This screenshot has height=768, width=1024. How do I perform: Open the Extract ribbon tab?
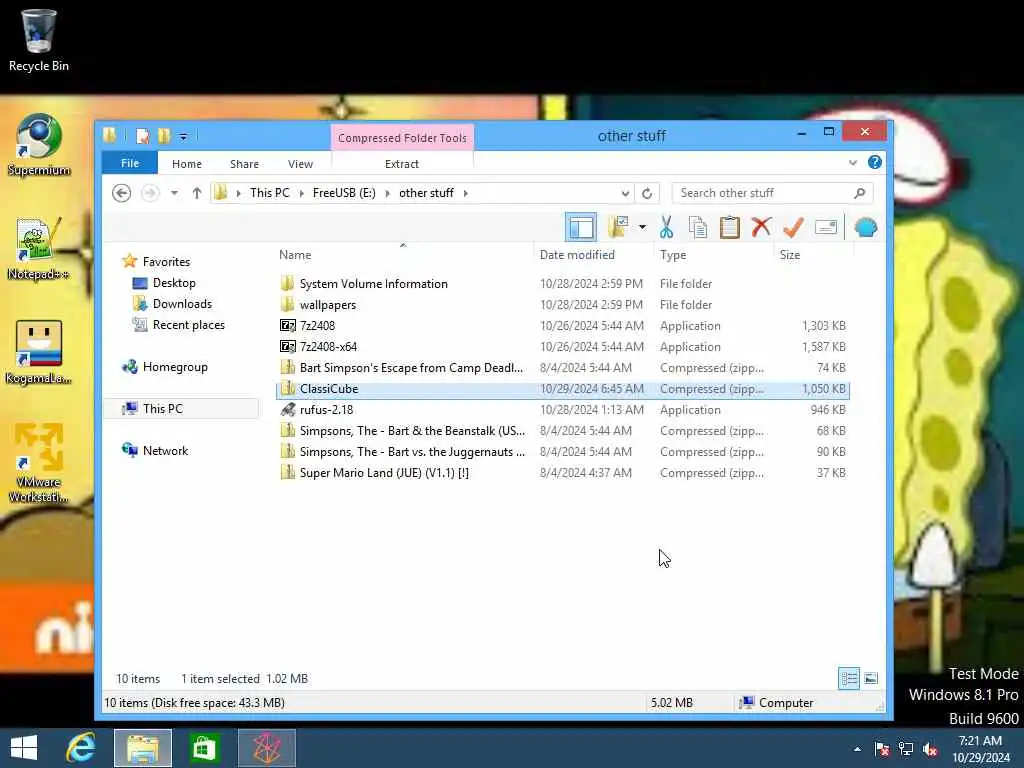pos(402,164)
